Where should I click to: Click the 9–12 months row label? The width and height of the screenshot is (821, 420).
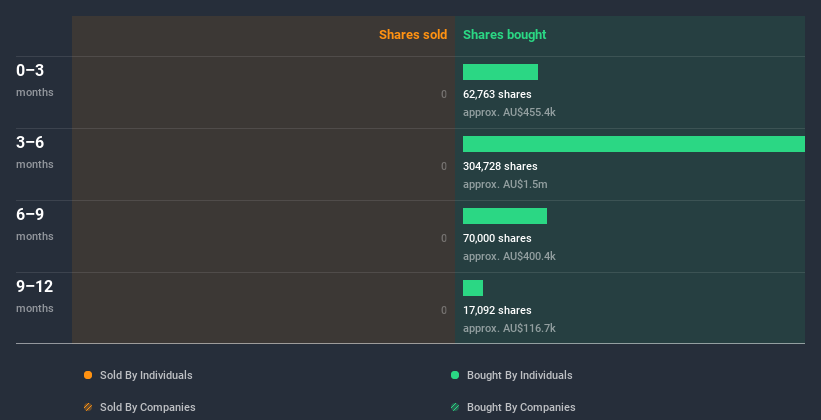click(35, 296)
